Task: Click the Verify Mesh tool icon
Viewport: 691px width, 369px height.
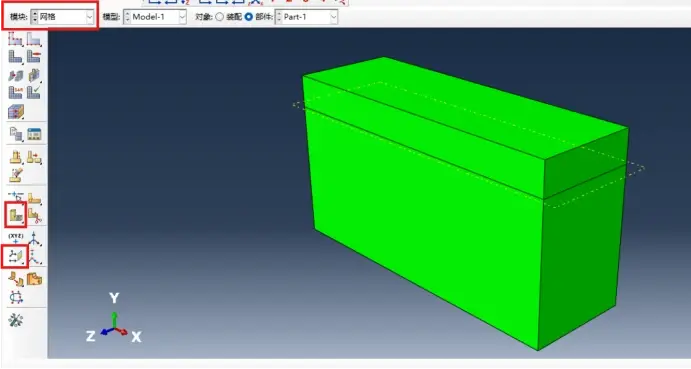Action: 33,93
